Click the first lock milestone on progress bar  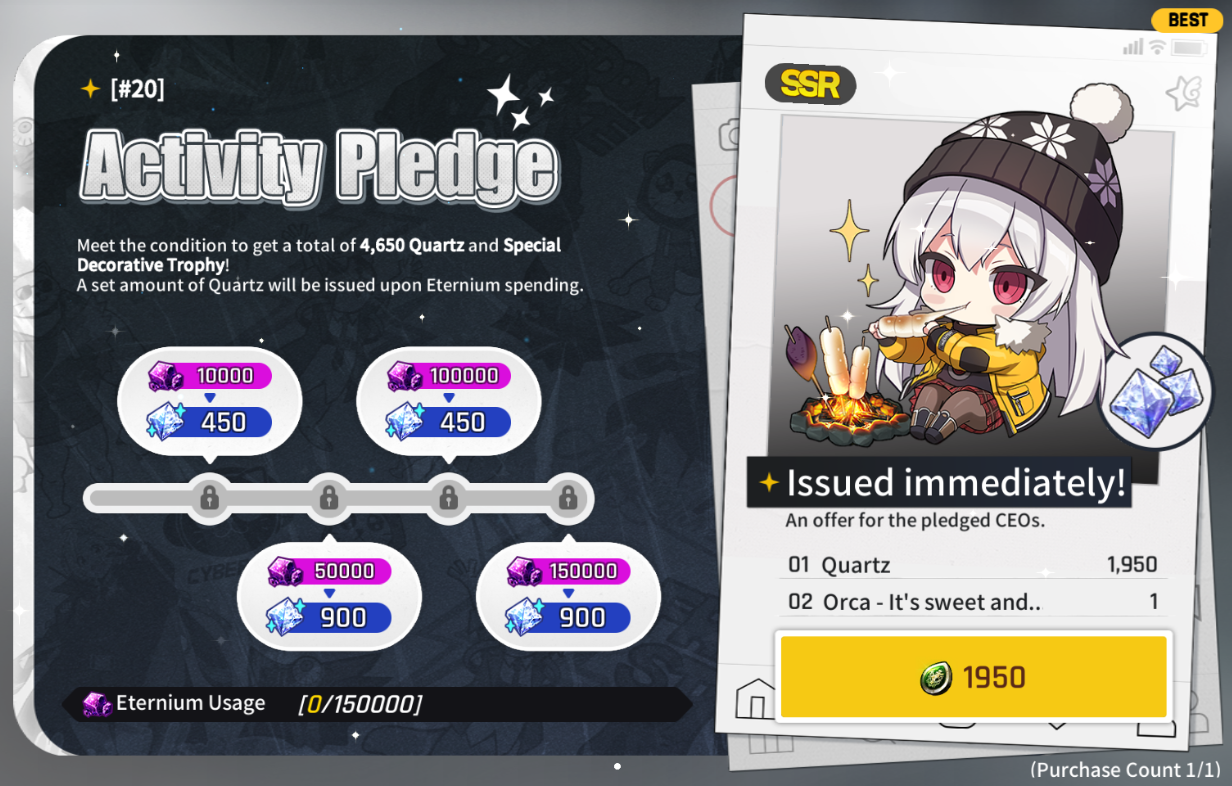point(209,497)
